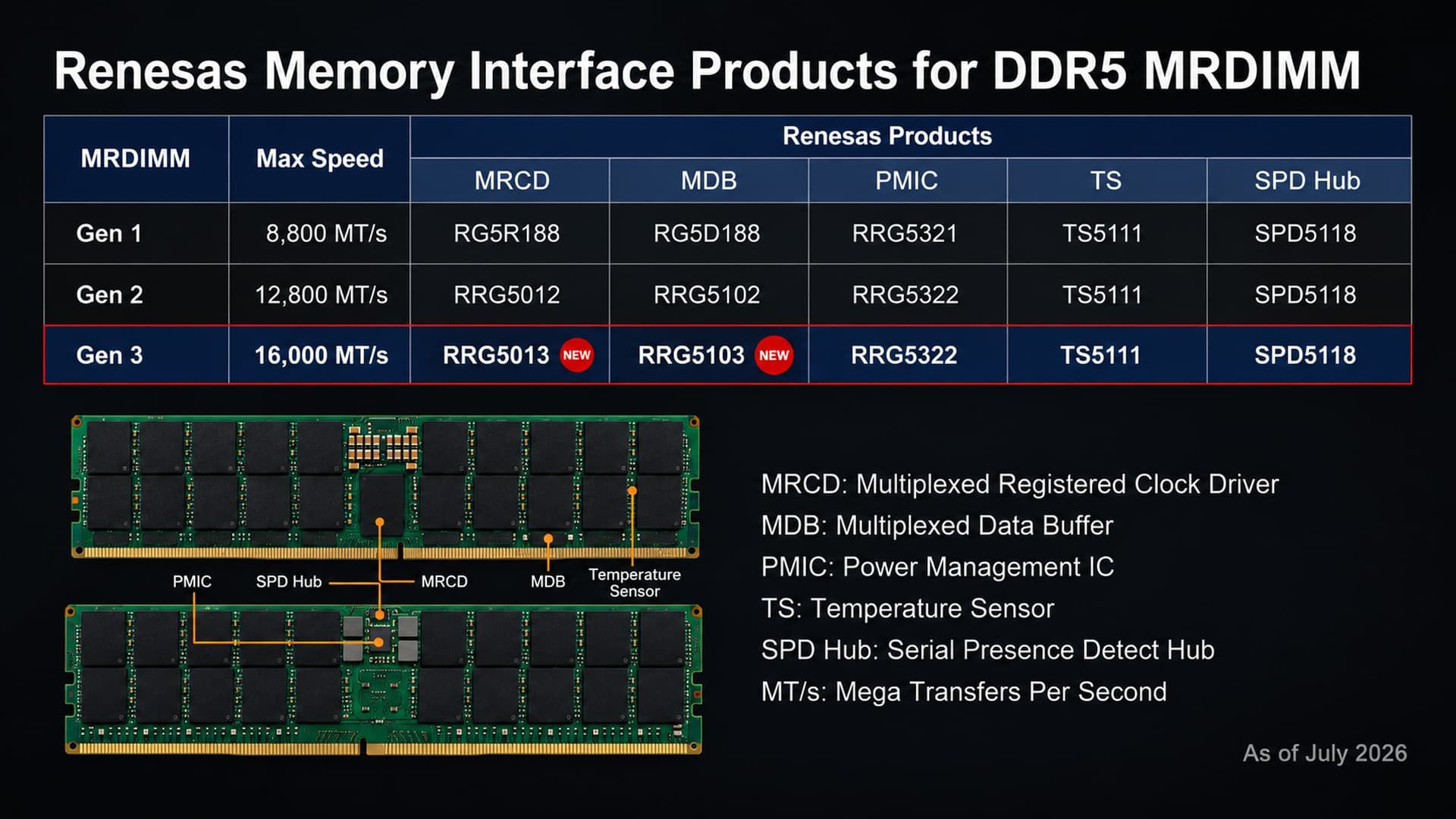Select the Renesas Products header cell
1456x819 pixels.
coord(910,136)
